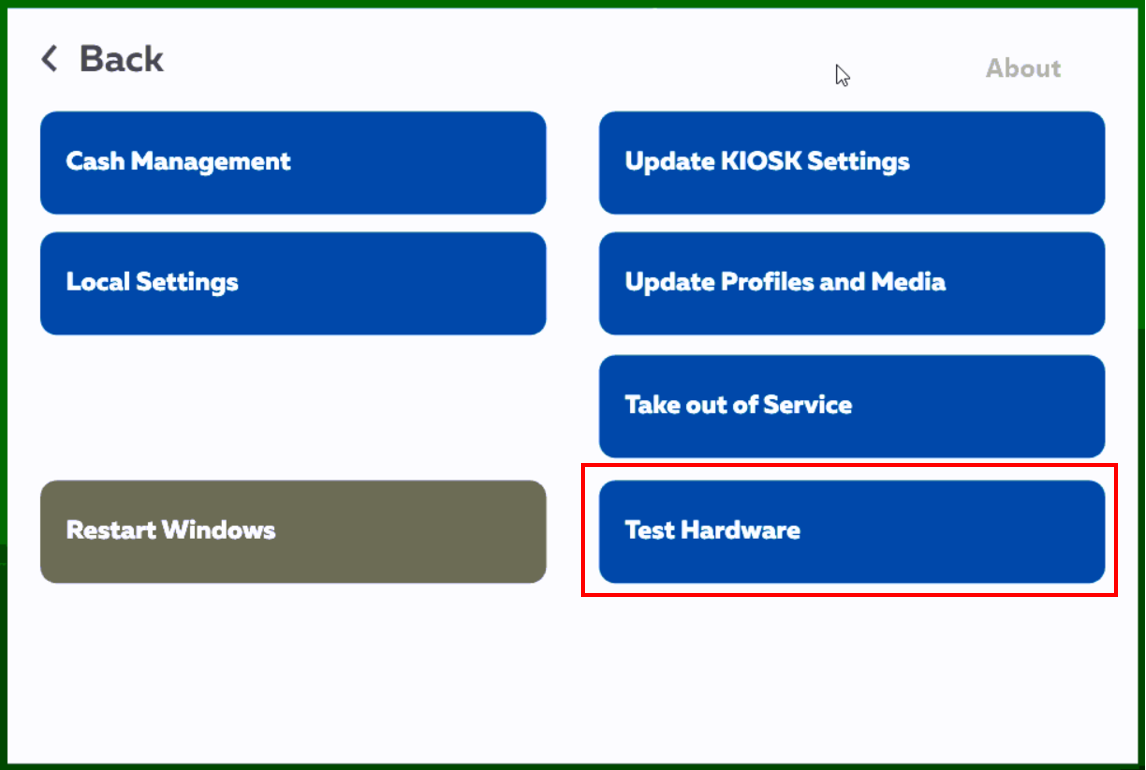The width and height of the screenshot is (1146, 770).
Task: Open Cash Management
Action: pos(293,162)
